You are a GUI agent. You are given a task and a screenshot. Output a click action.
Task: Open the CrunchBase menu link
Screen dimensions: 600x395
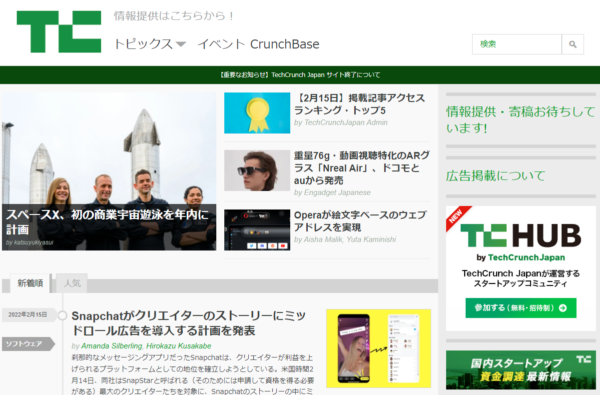point(285,44)
